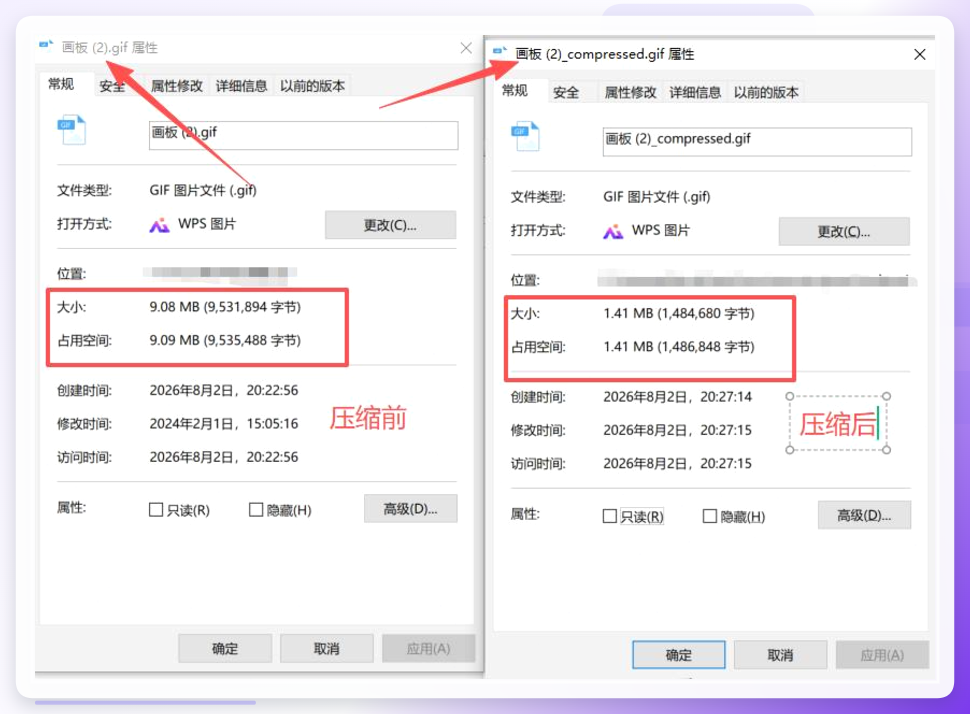Open 详细信息 tab in compressed.gif window
Viewport: 970px width, 714px height.
[x=695, y=93]
